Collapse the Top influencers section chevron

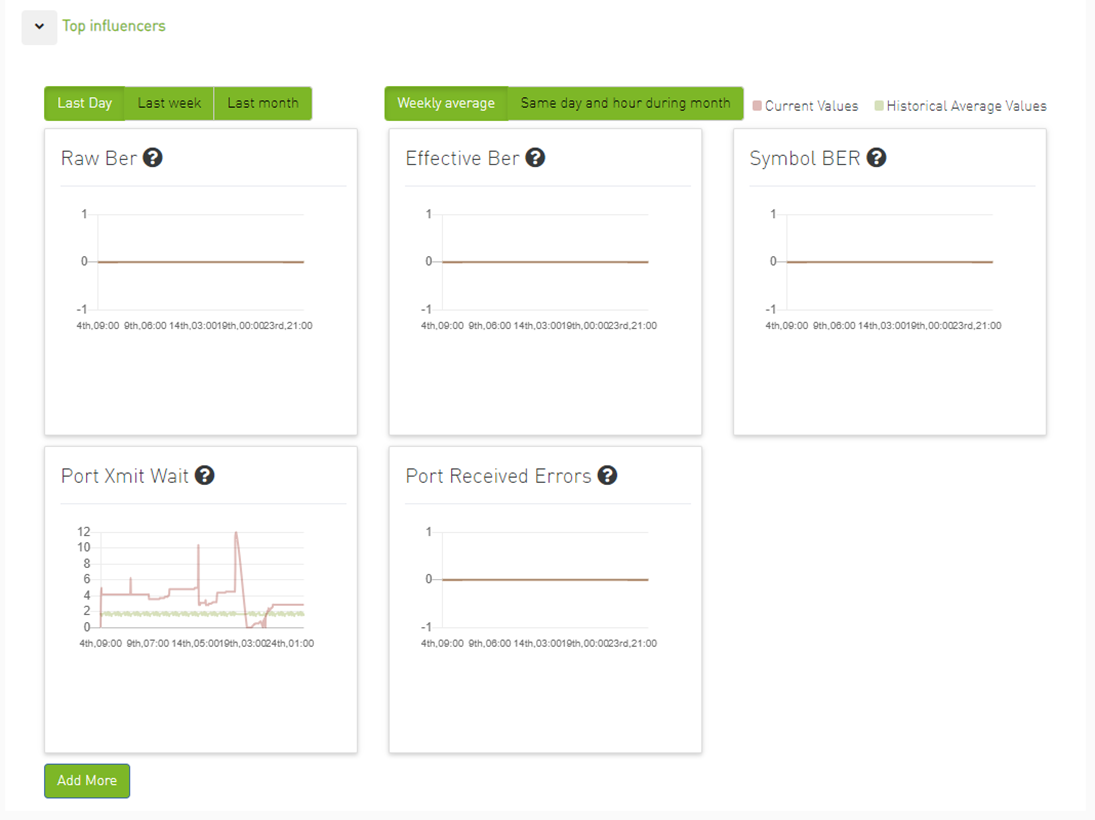39,27
